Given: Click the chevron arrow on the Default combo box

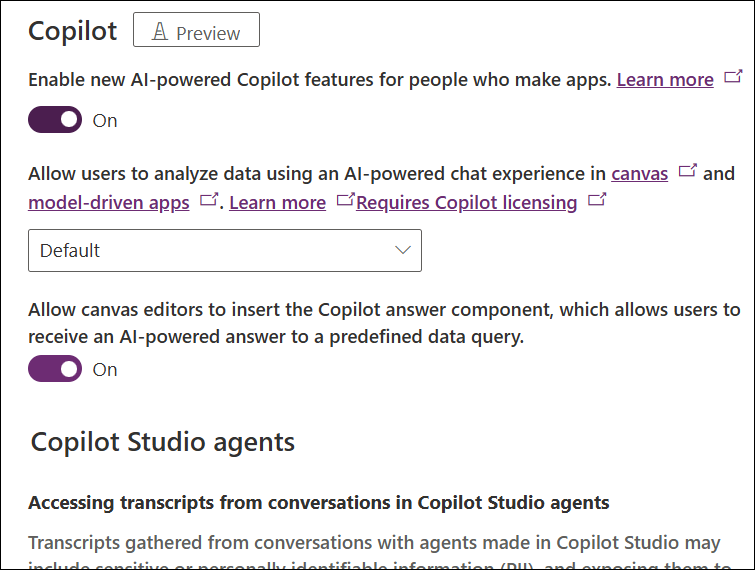Looking at the screenshot, I should 402,250.
